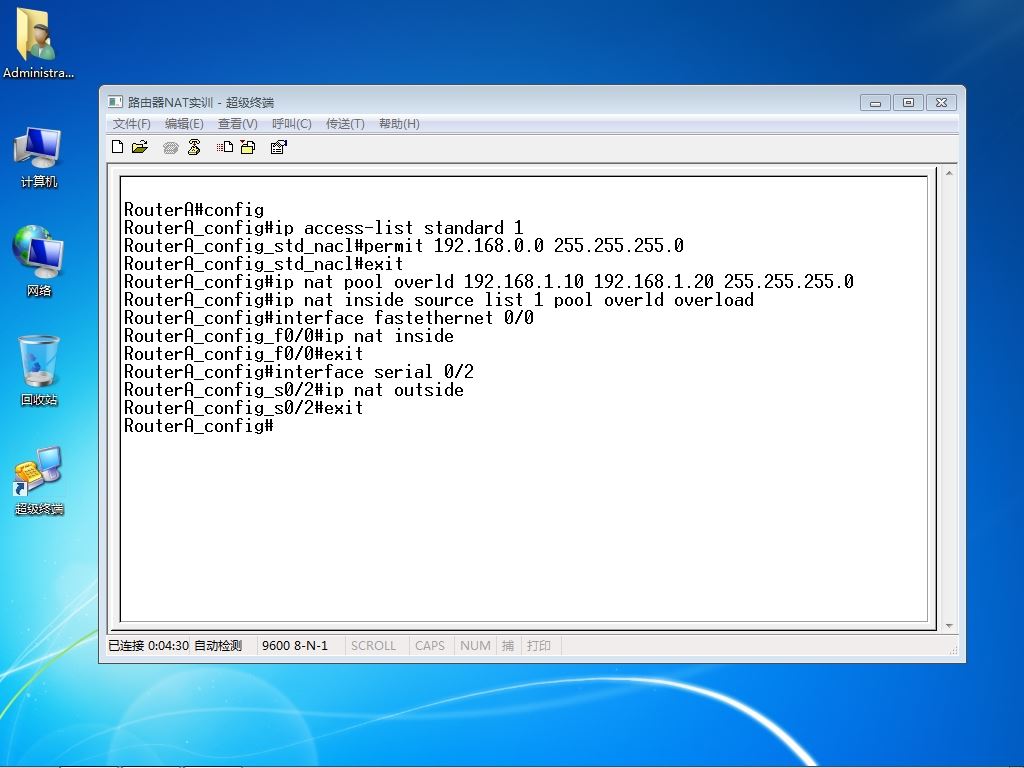Click the Properties toolbar icon
This screenshot has height=768, width=1024.
[279, 147]
